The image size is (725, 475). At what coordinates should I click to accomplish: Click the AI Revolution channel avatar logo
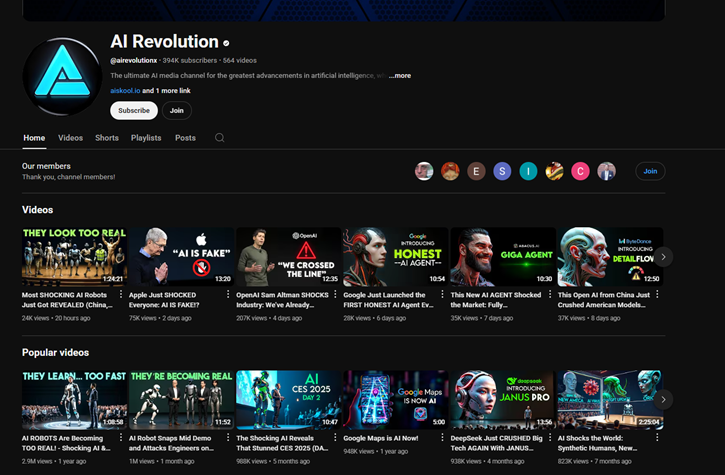[62, 76]
